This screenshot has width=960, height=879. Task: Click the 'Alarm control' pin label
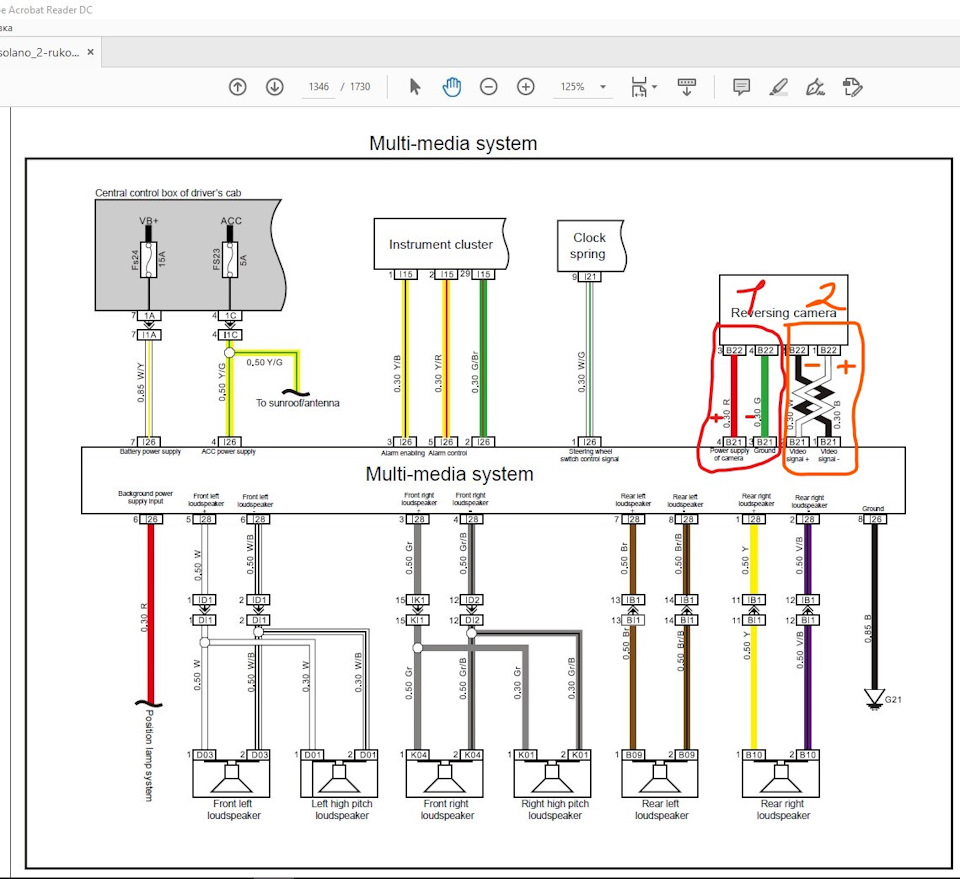click(448, 453)
